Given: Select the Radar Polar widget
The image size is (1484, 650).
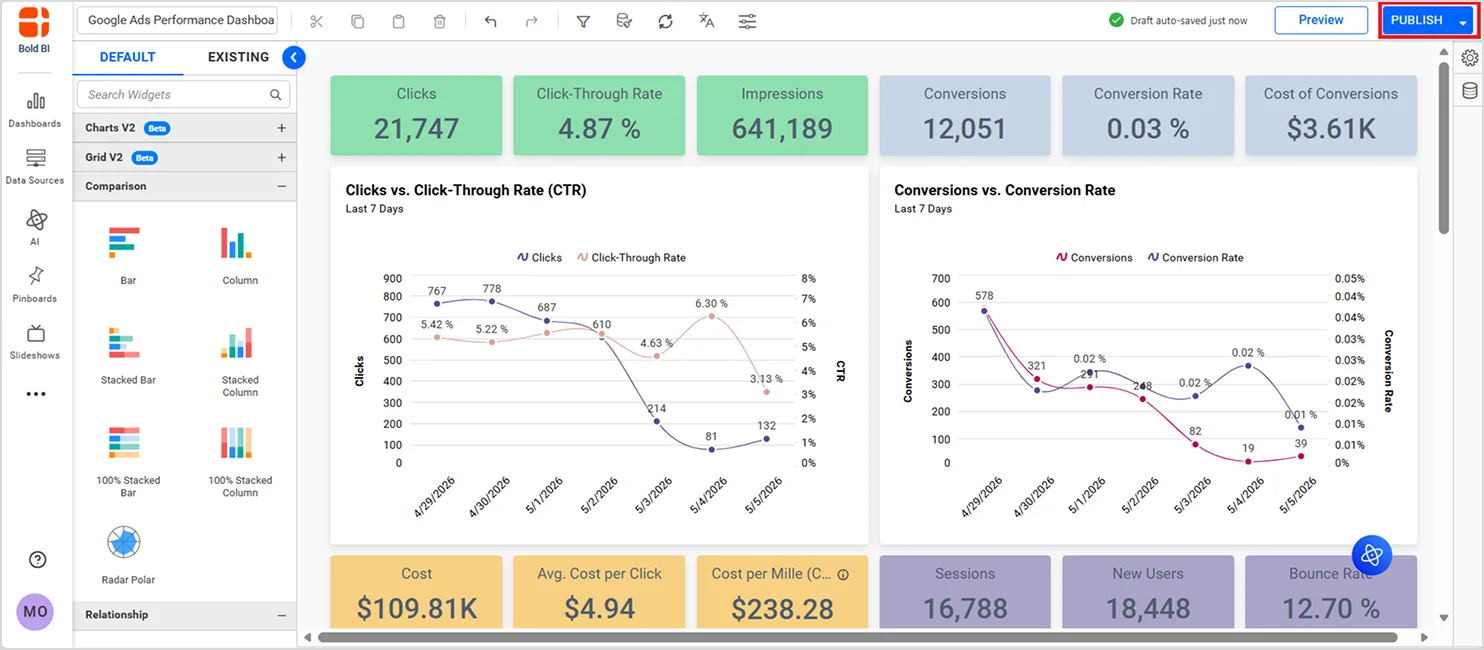Looking at the screenshot, I should coord(128,555).
